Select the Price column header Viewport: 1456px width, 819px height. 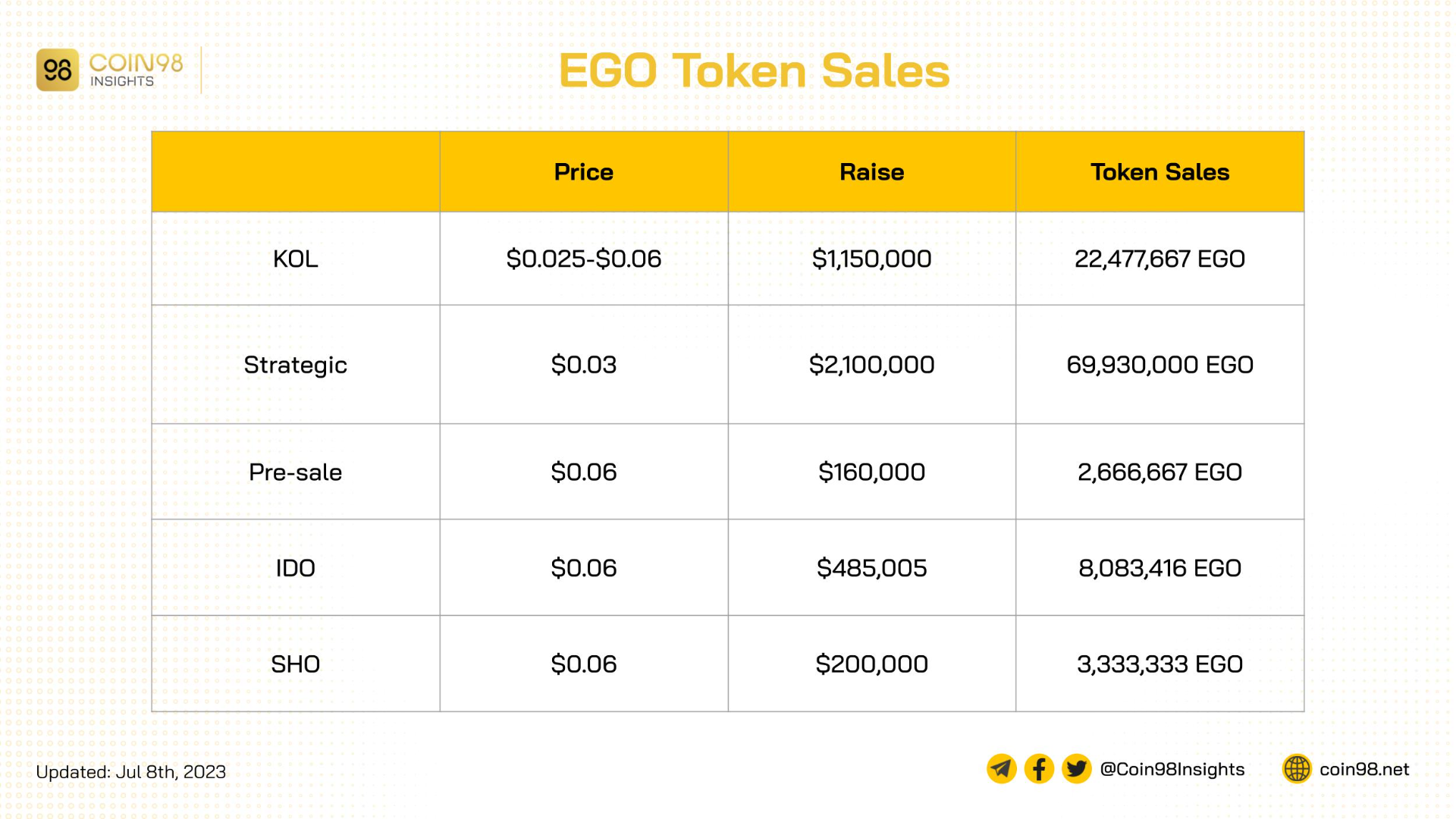(584, 172)
